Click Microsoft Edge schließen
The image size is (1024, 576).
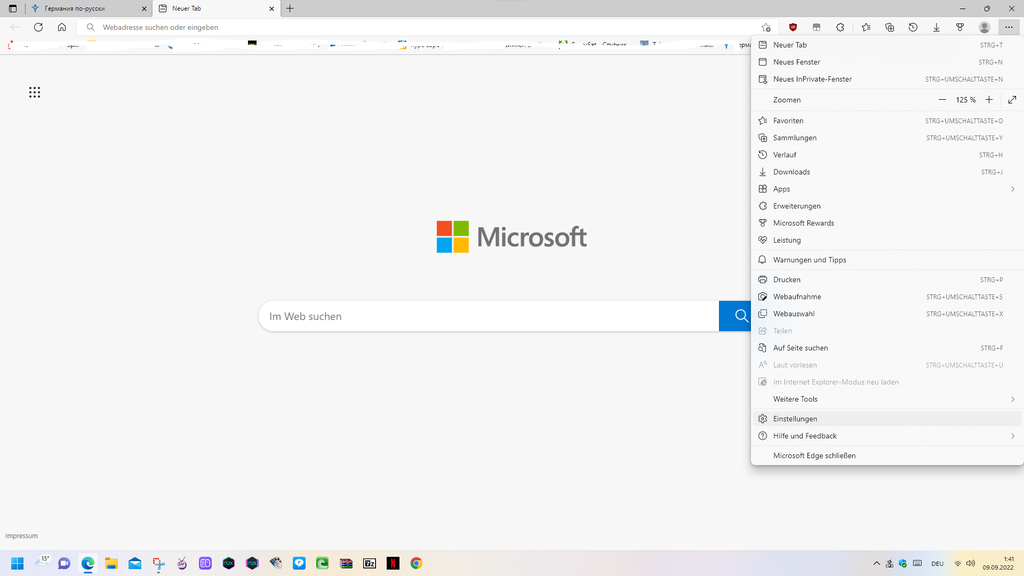(887, 456)
